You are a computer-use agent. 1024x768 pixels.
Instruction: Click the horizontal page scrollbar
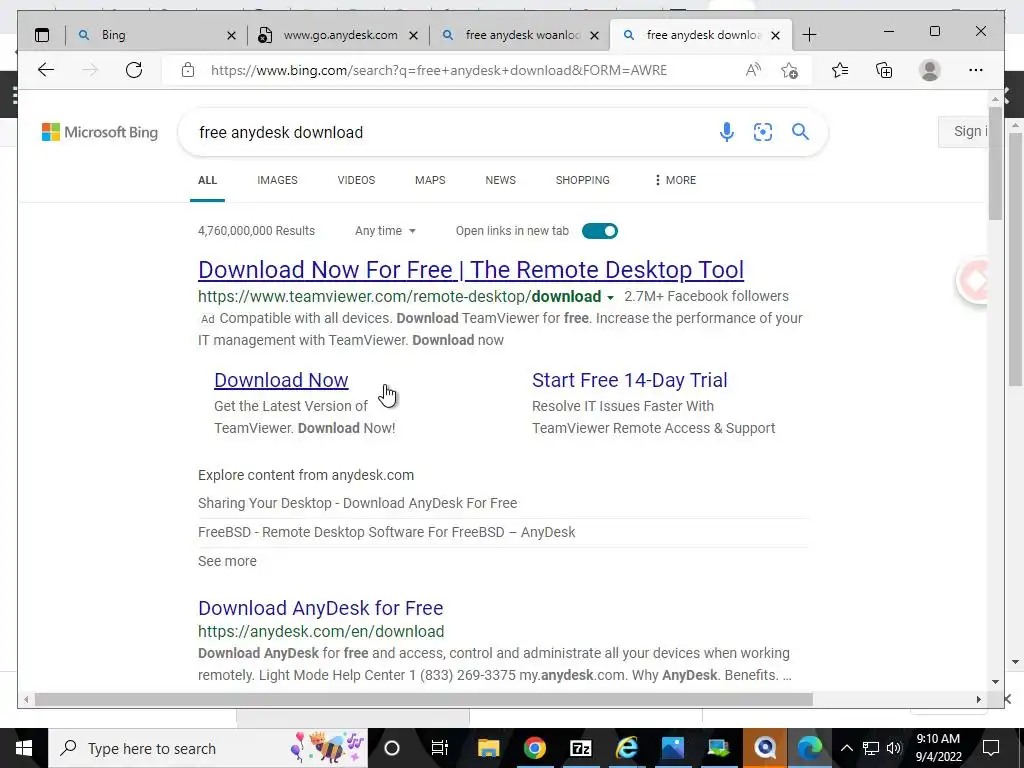point(424,699)
